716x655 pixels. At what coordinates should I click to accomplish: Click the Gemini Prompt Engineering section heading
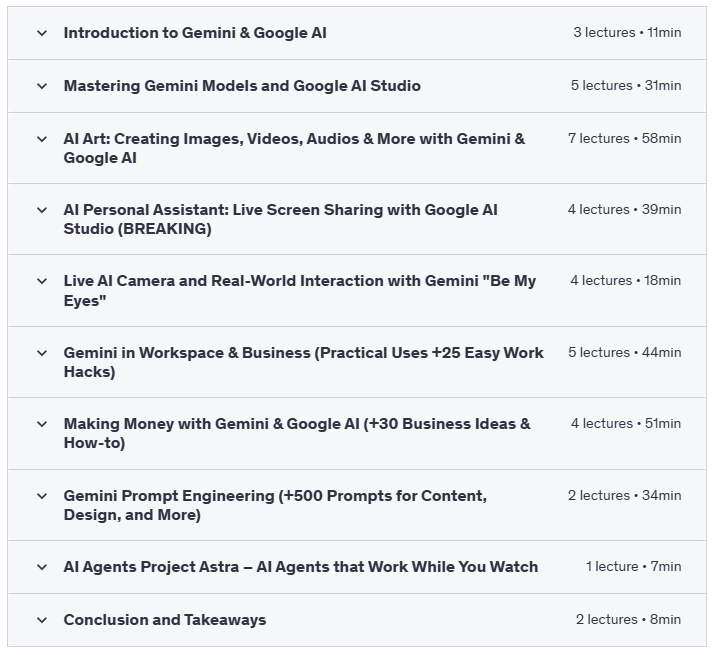point(275,505)
